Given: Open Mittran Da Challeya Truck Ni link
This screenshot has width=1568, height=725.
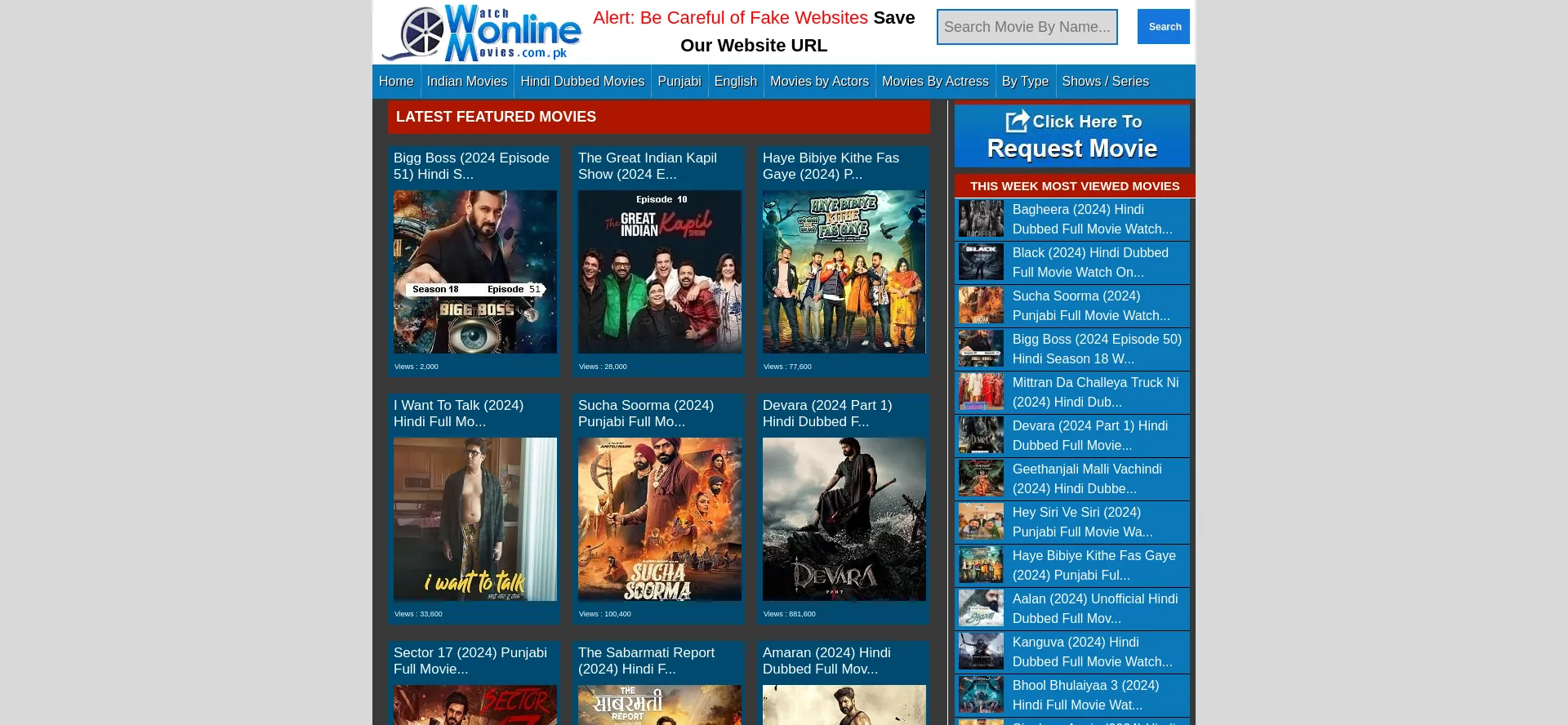Looking at the screenshot, I should click(x=1096, y=393).
